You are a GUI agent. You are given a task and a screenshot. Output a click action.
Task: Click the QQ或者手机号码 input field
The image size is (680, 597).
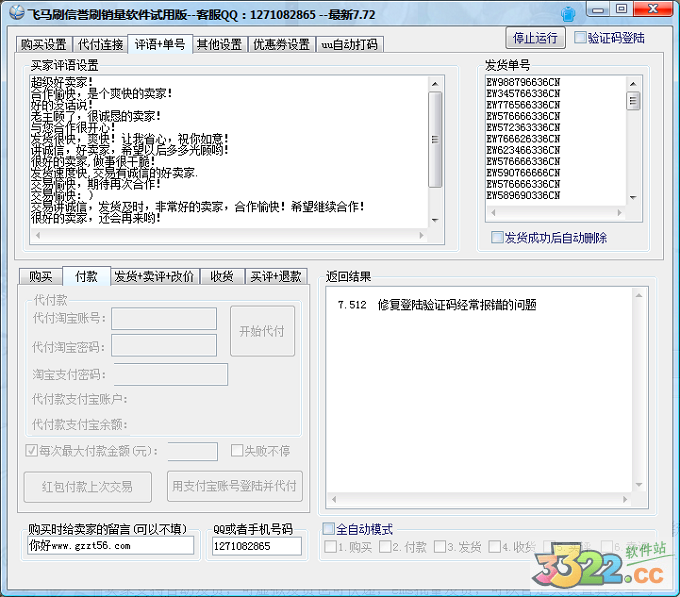[x=257, y=546]
